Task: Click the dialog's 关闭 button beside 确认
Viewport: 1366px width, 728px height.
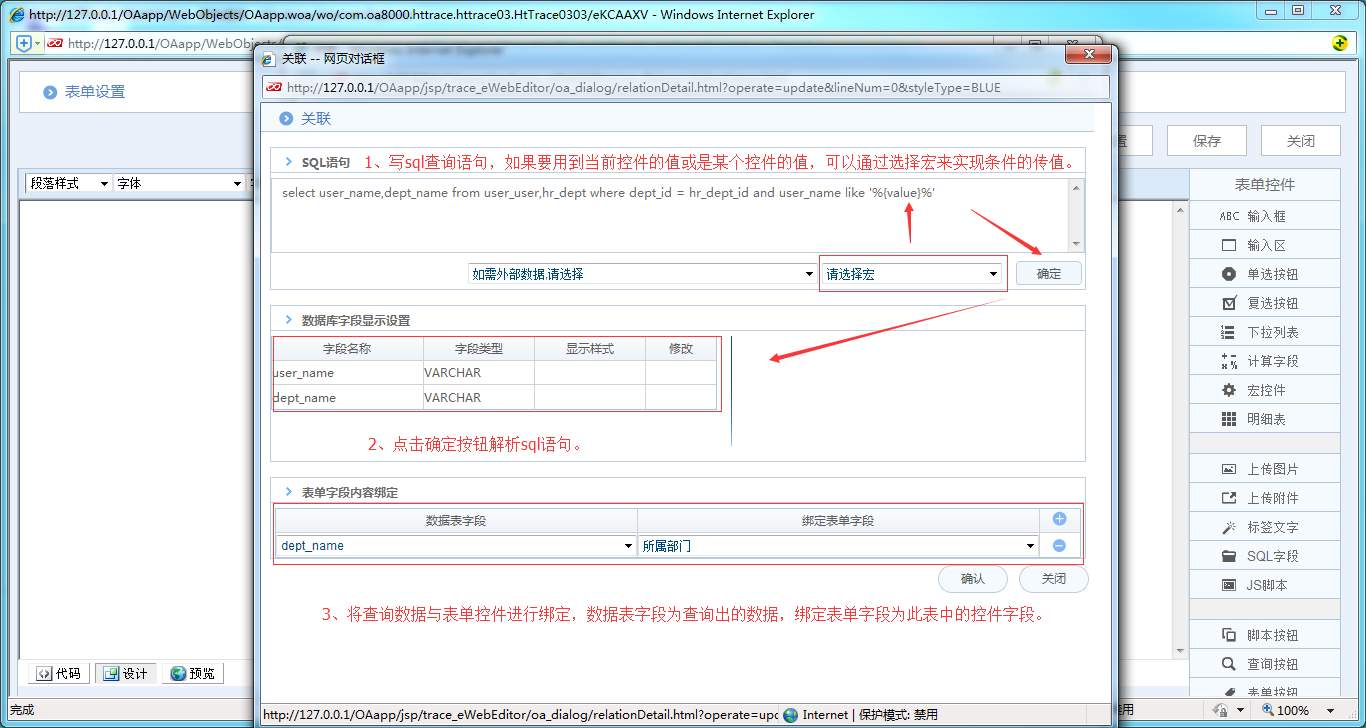Action: coord(1053,579)
